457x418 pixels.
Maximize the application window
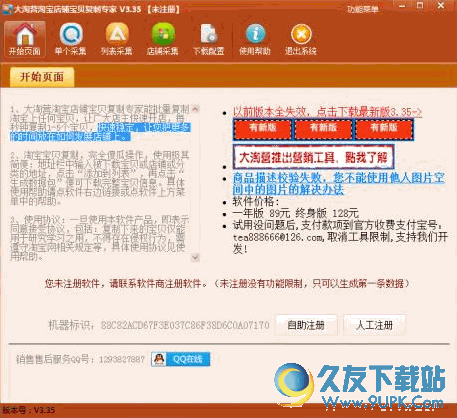pyautogui.click(x=420, y=6)
